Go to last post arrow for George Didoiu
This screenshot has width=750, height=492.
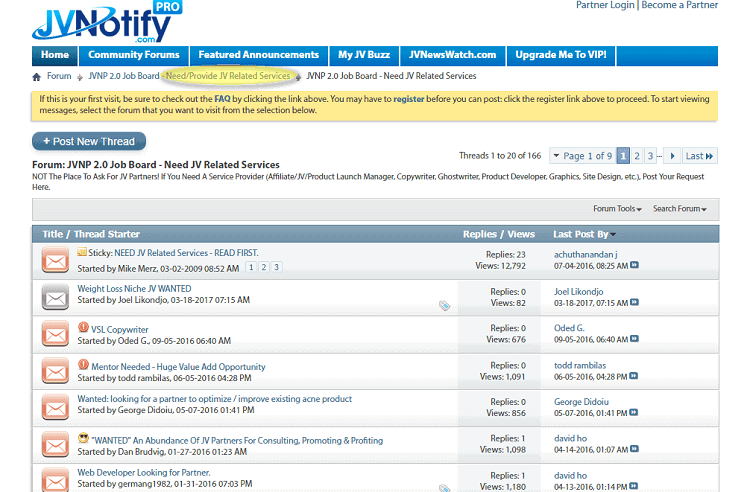pos(633,412)
